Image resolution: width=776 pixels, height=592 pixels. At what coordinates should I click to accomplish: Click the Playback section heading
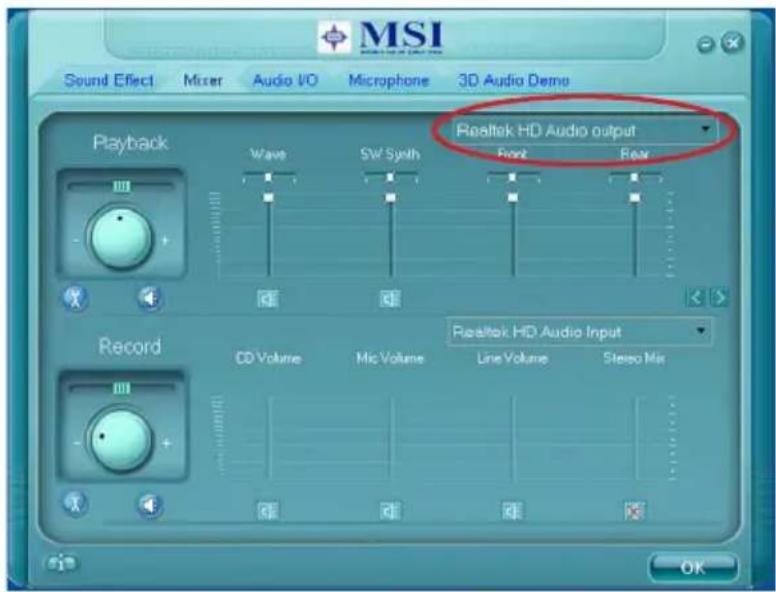(x=130, y=143)
